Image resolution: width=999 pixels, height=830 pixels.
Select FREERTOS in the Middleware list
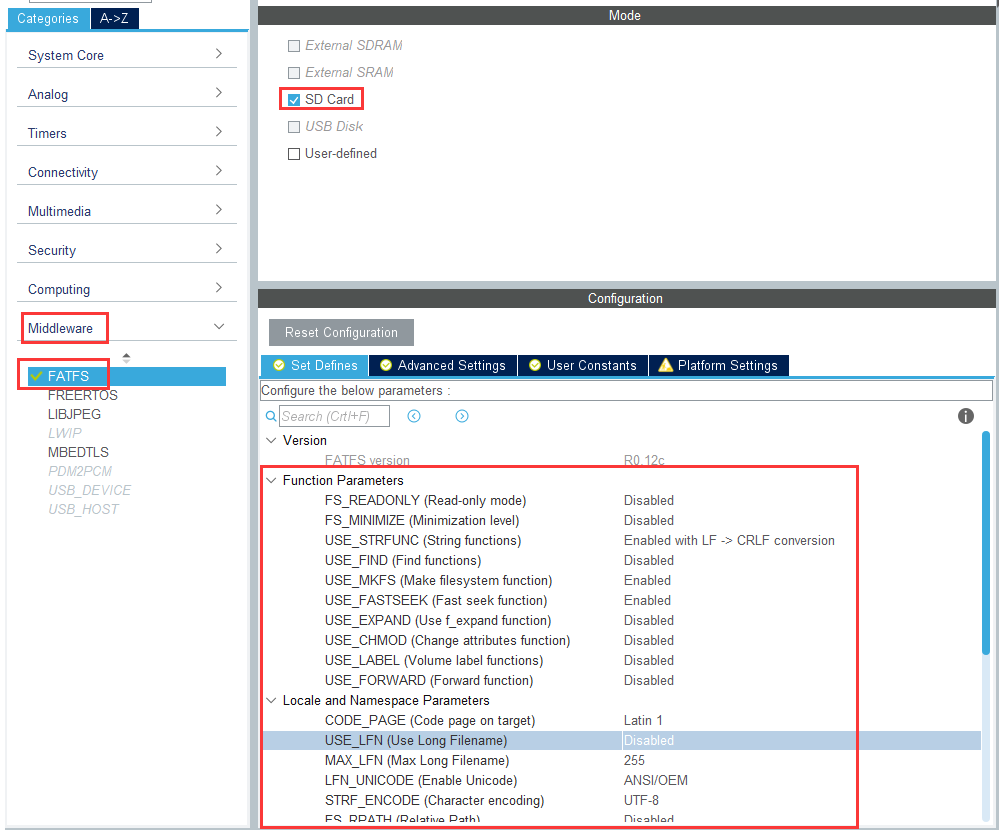coord(83,395)
